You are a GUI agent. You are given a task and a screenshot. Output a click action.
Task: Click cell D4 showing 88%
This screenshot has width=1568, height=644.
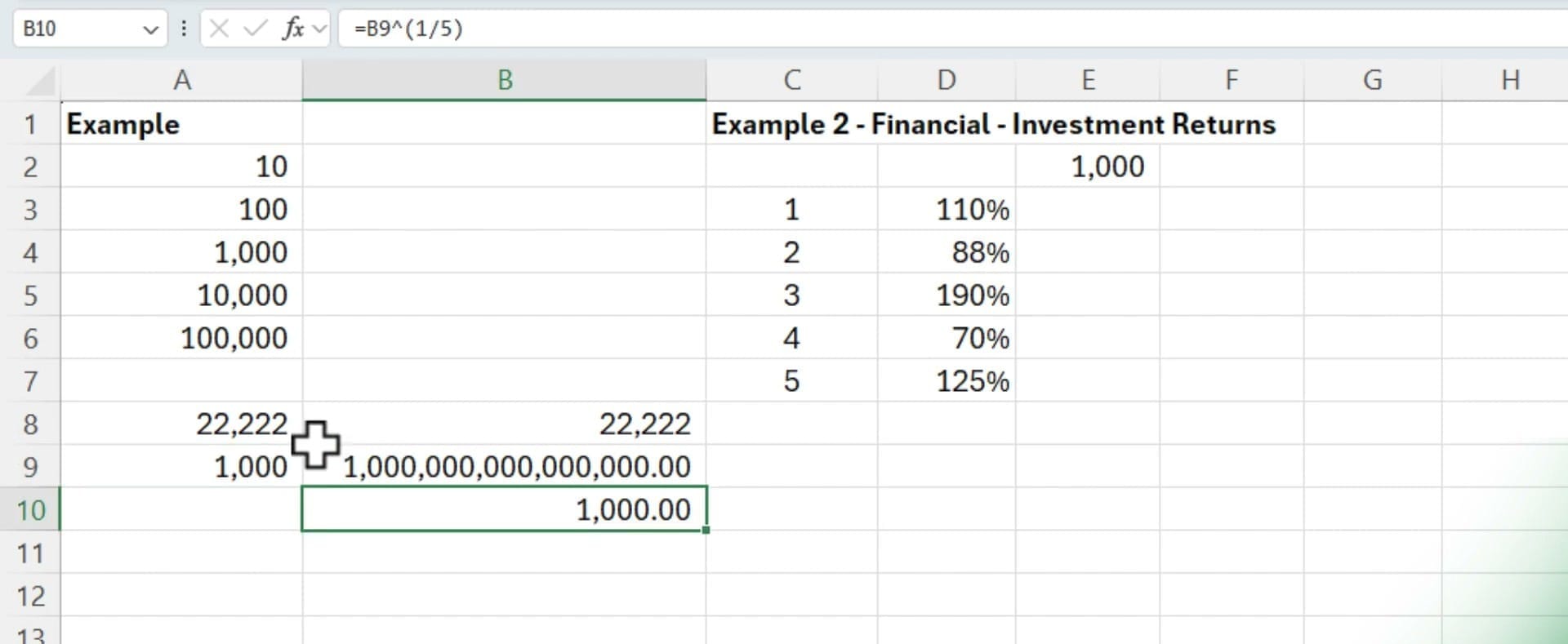click(x=947, y=252)
